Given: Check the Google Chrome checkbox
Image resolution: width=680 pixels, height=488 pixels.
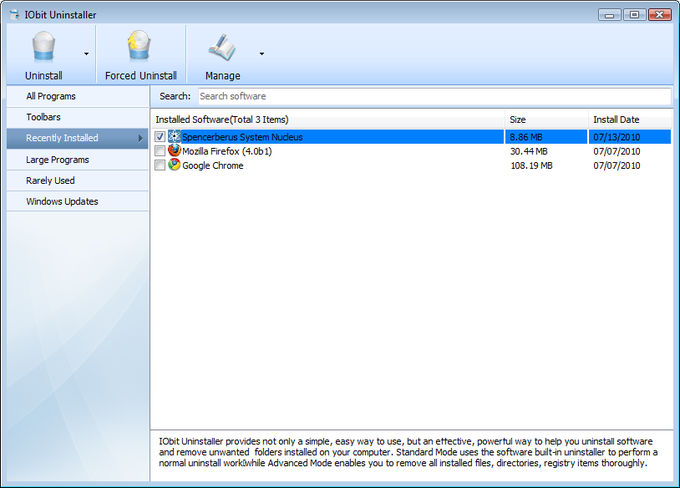Looking at the screenshot, I should (x=160, y=165).
